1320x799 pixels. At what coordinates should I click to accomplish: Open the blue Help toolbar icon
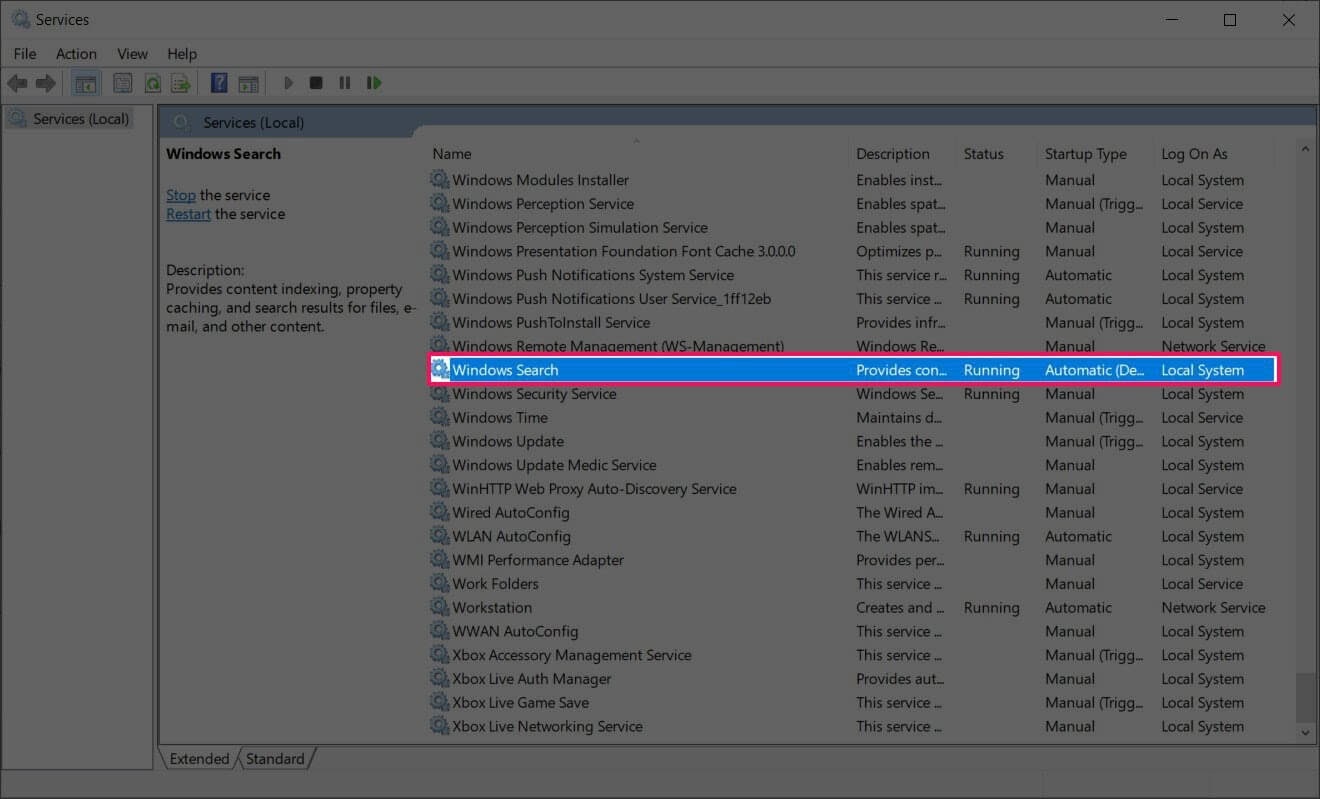[x=219, y=83]
